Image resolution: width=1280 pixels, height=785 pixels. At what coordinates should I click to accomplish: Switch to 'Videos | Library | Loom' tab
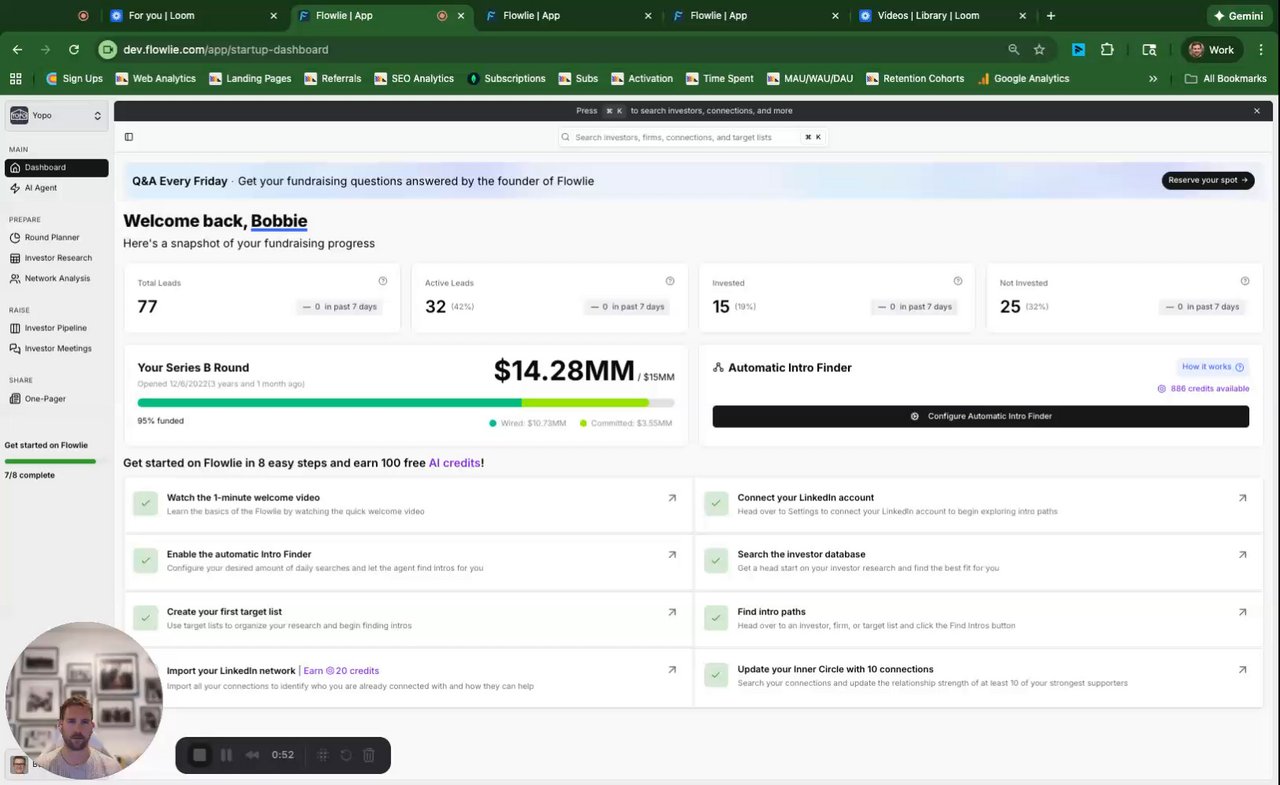pos(942,16)
